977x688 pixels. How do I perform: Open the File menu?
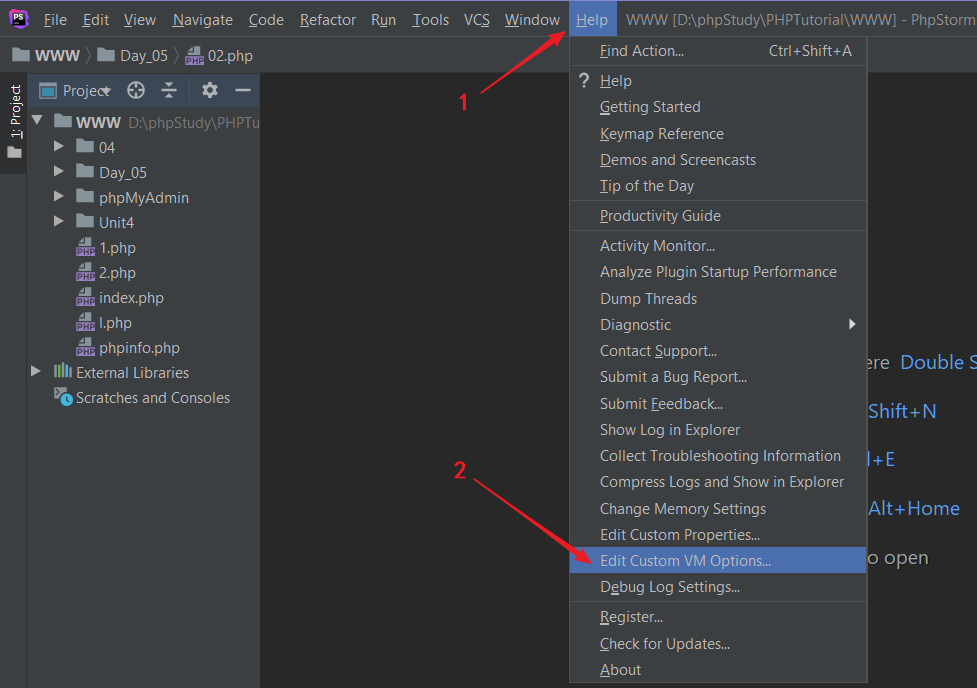tap(55, 20)
